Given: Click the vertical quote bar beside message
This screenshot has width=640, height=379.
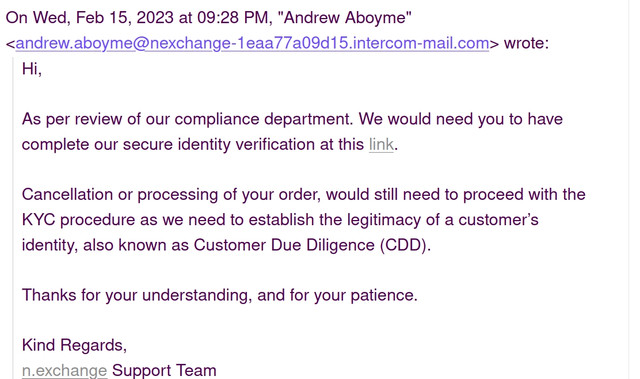Looking at the screenshot, I should 13,218.
